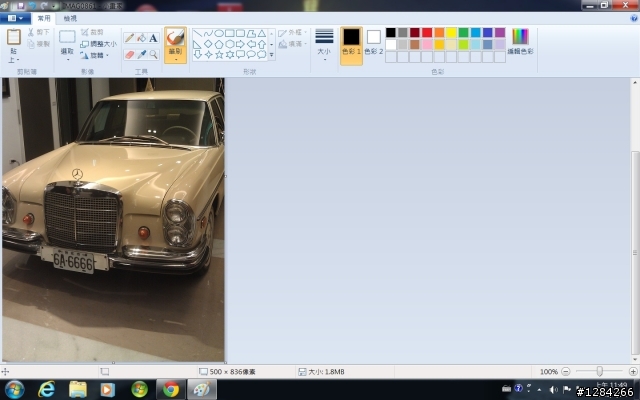Choose the Down arrow shape
Viewport: 640px width, 400px height.
tap(198, 55)
